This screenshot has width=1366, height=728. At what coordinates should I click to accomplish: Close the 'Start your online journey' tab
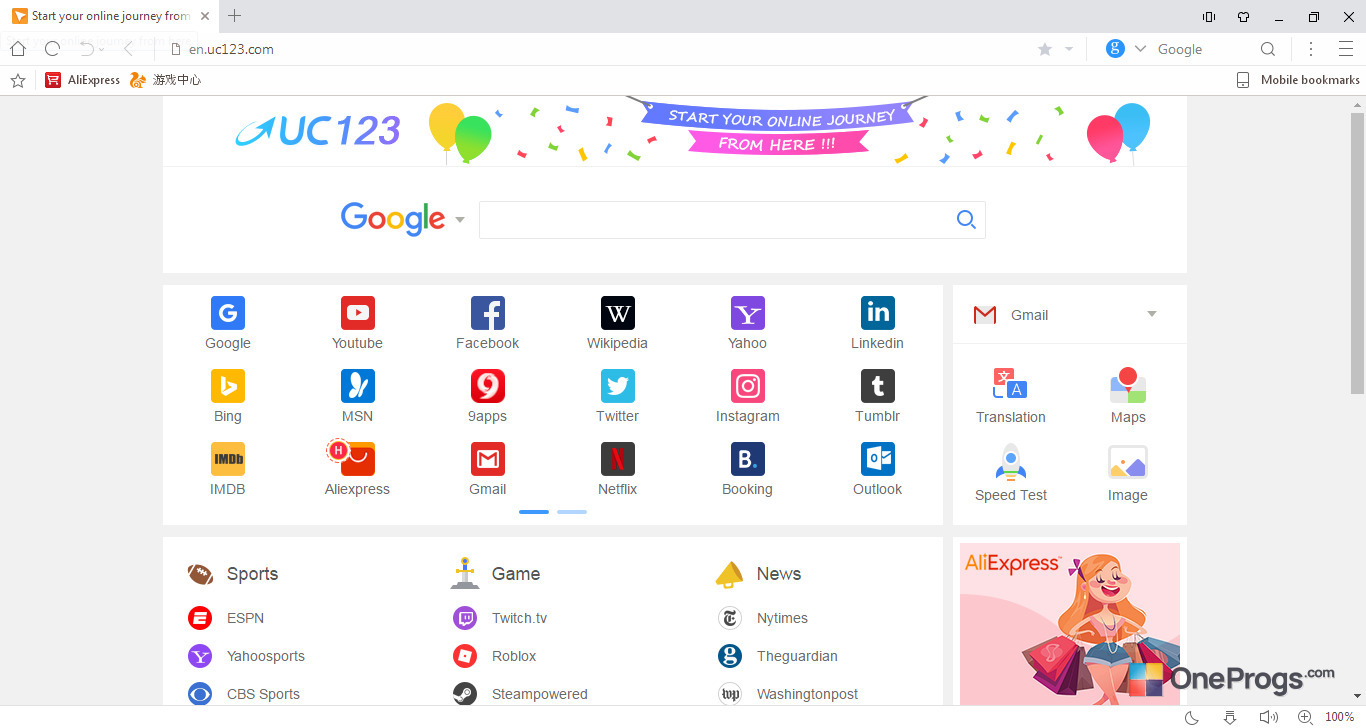click(x=205, y=16)
